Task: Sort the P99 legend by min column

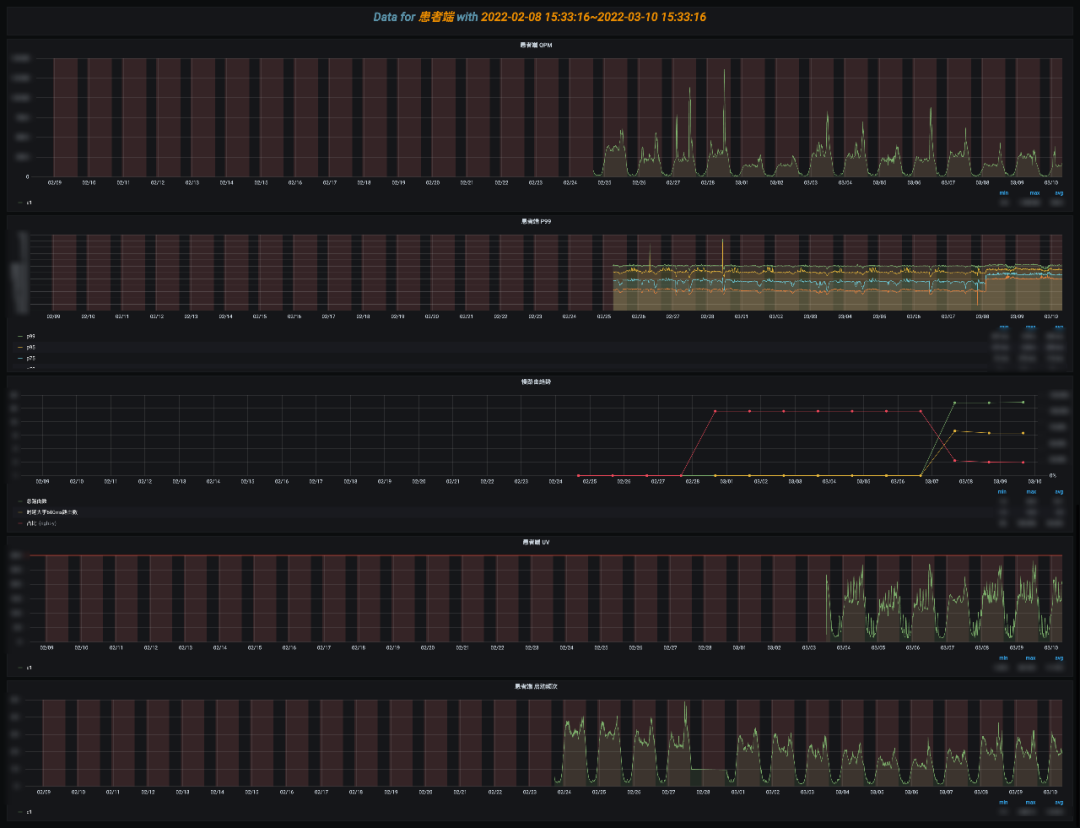Action: (1003, 327)
